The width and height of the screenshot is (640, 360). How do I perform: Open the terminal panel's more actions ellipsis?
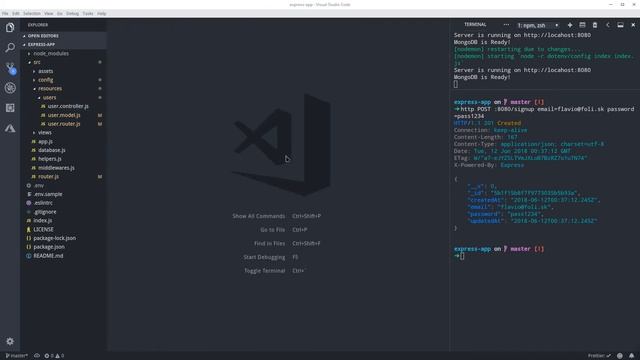tap(506, 25)
